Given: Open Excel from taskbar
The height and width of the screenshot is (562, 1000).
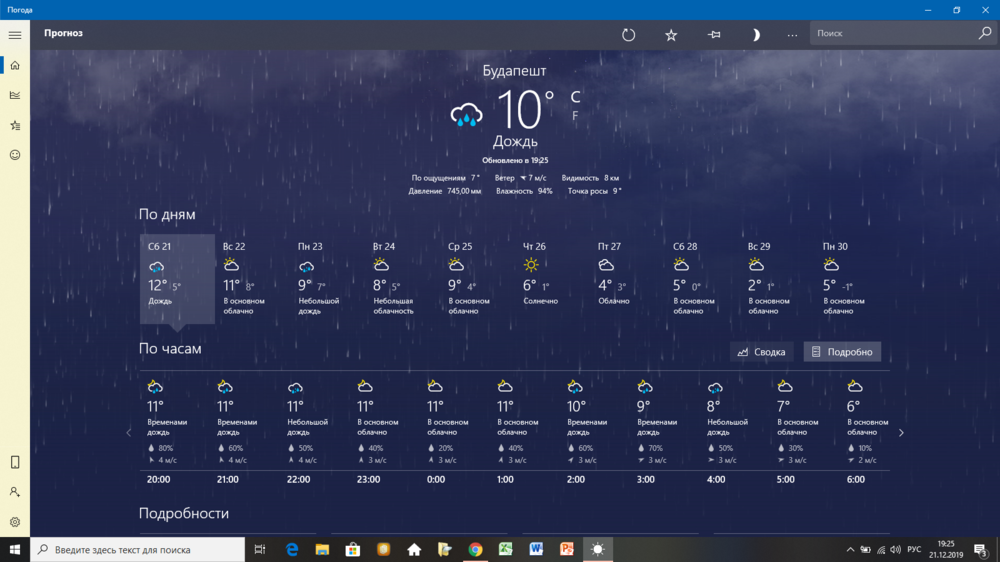Looking at the screenshot, I should coord(506,549).
